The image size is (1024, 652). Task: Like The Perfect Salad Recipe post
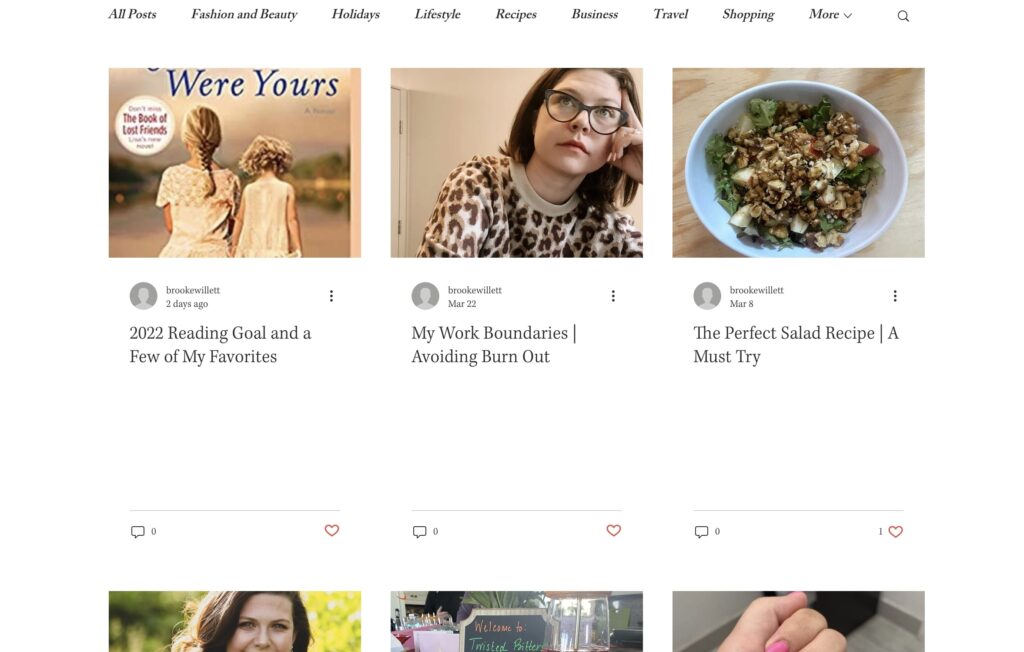(895, 532)
